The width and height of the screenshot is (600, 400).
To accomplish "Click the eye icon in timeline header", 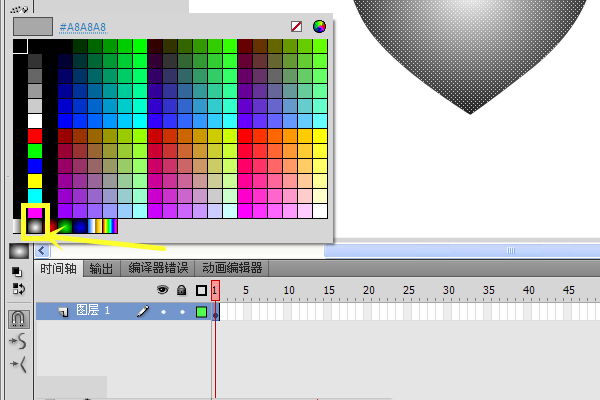I will [163, 290].
